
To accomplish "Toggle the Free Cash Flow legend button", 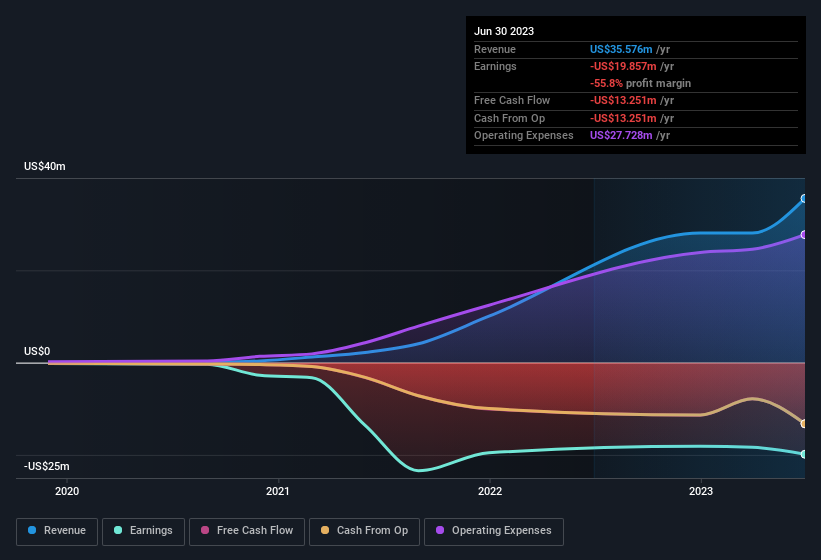I will tap(247, 532).
